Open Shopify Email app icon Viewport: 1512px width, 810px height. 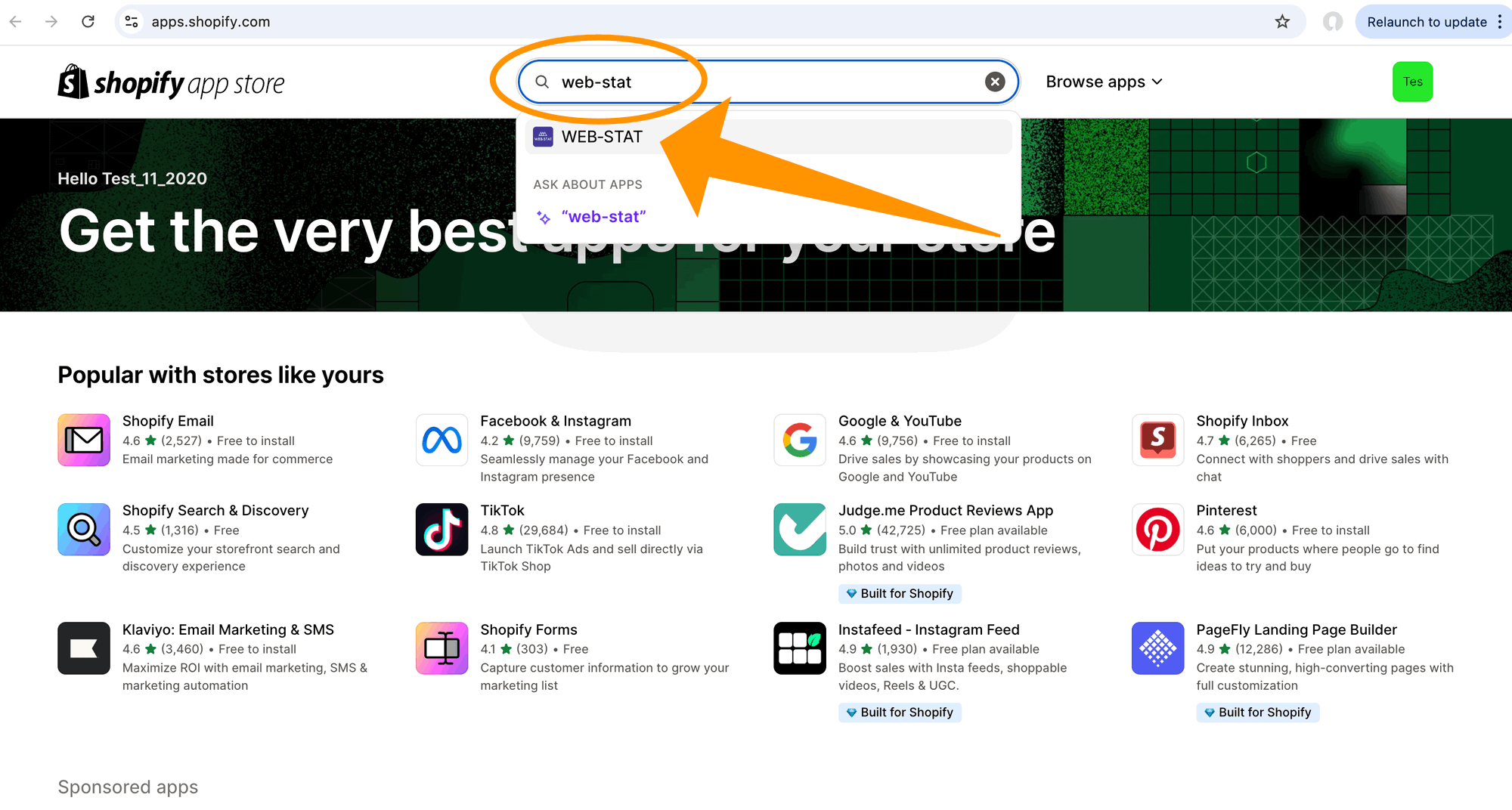(84, 440)
